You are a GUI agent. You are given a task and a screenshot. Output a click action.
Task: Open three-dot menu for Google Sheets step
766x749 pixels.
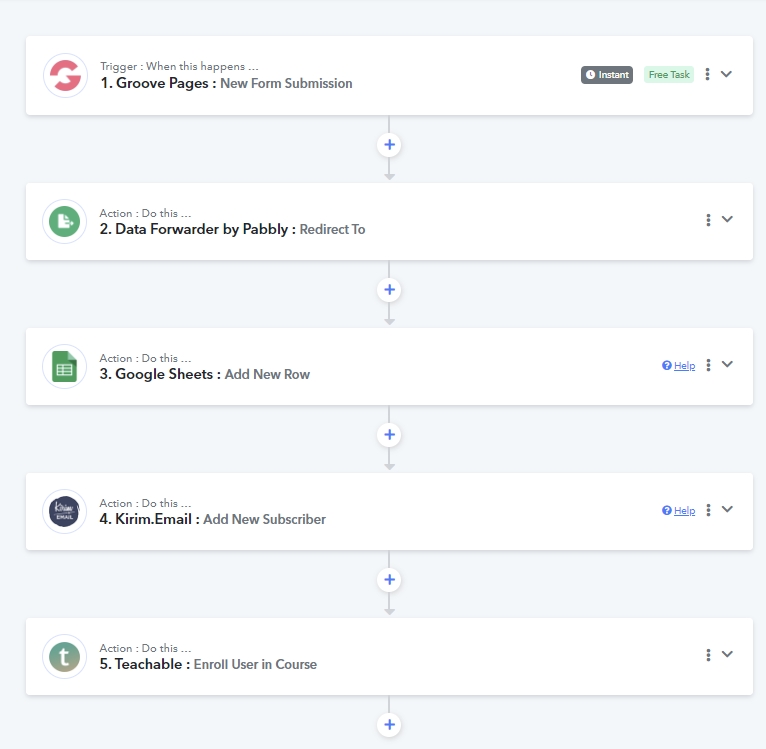708,365
